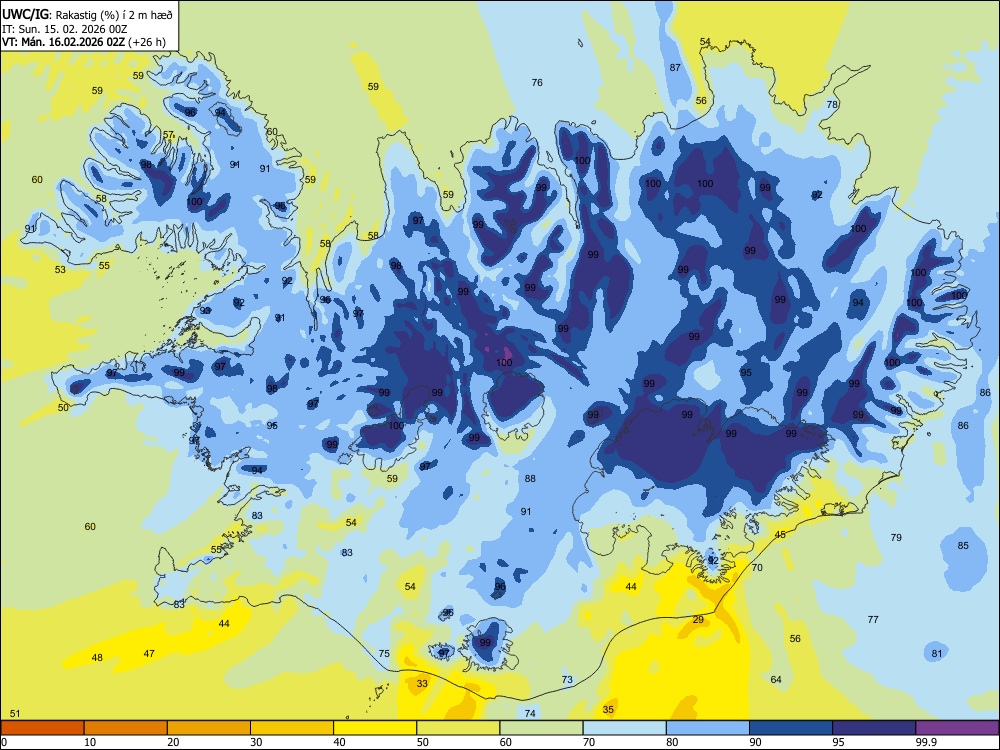
Task: Click the '99.9' legend scale label
Action: click(925, 742)
